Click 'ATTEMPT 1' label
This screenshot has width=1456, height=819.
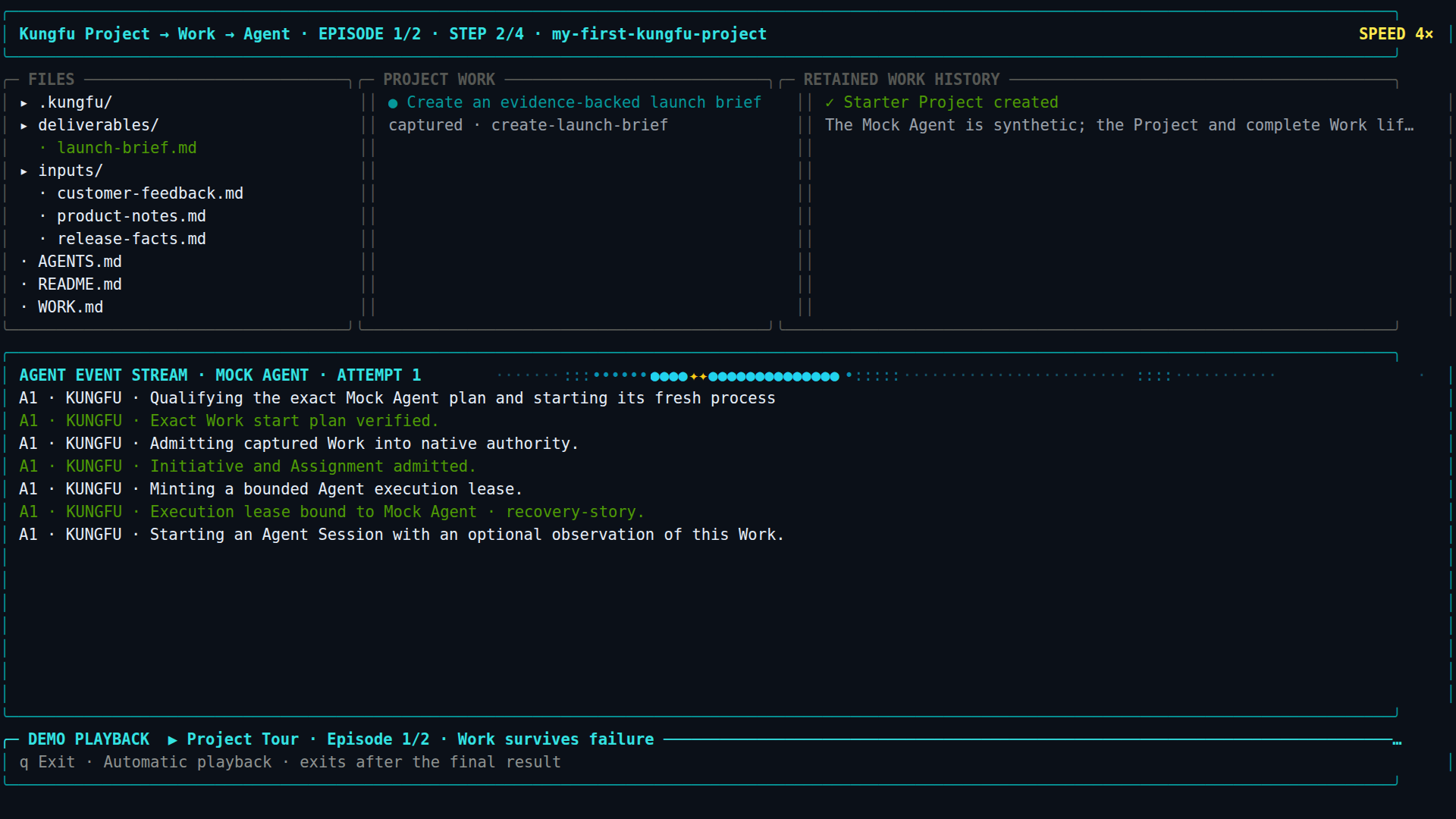(378, 375)
